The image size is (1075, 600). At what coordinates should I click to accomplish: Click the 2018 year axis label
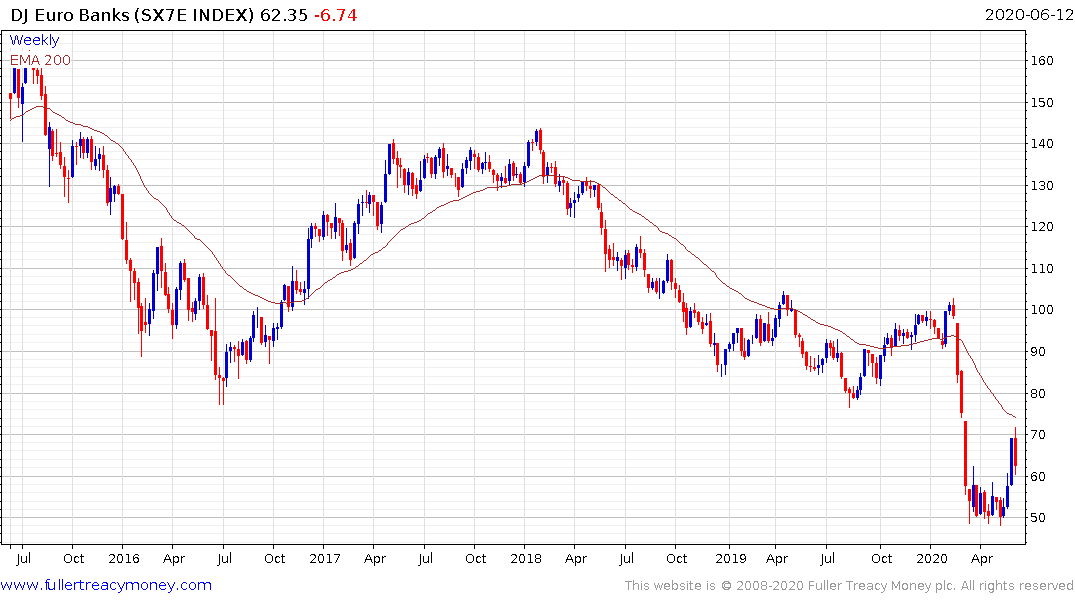tap(526, 558)
